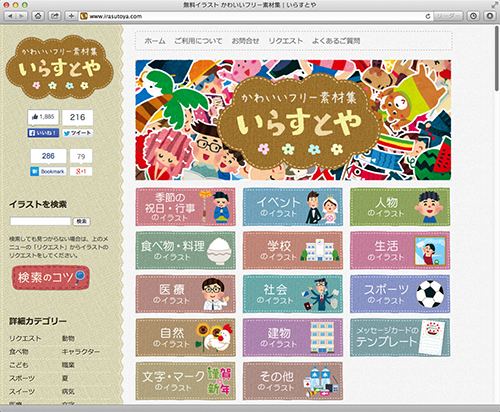
Task: Open 職業 detailed category link
Action: (68, 365)
